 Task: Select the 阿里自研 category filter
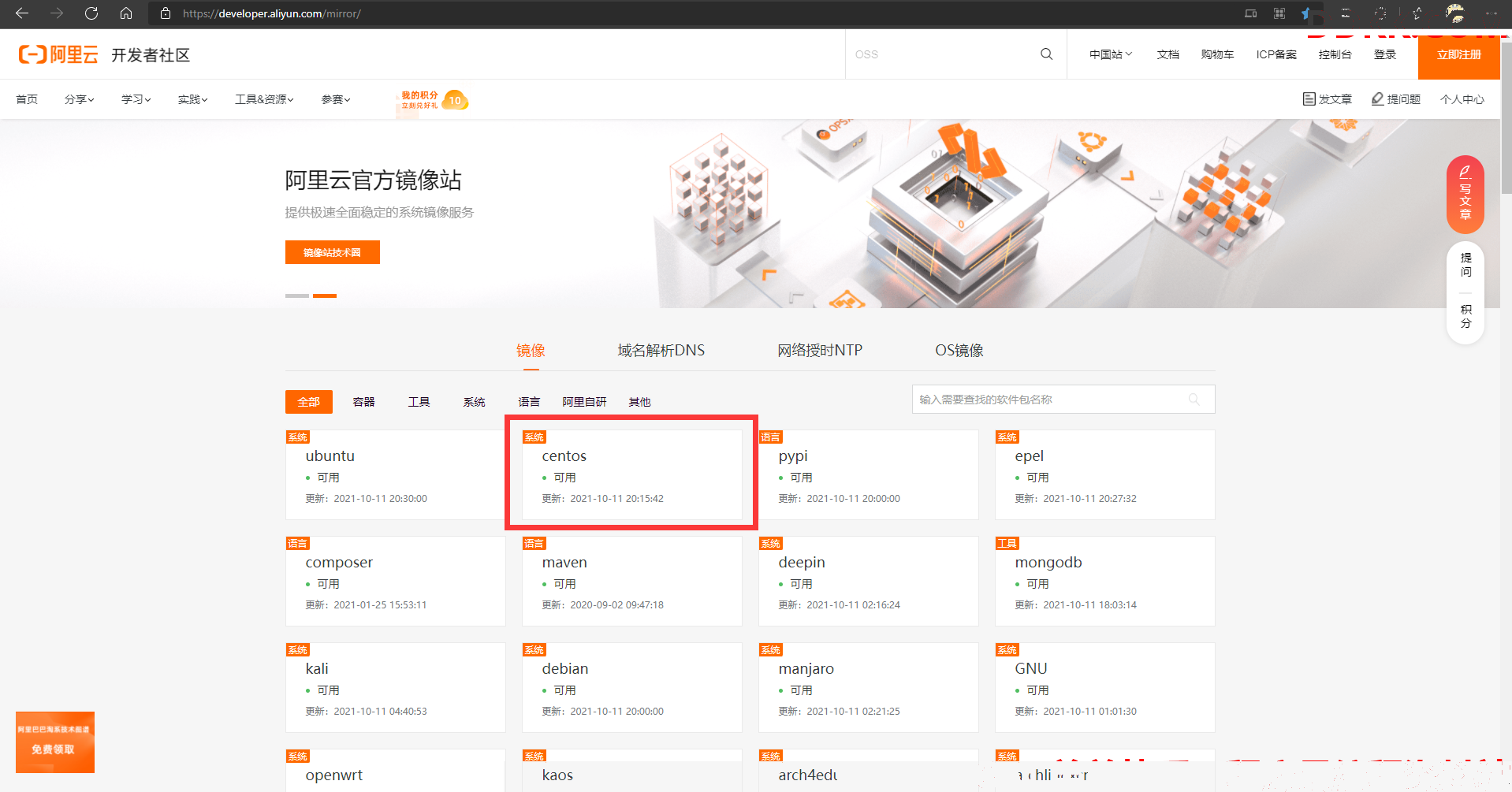click(x=584, y=402)
